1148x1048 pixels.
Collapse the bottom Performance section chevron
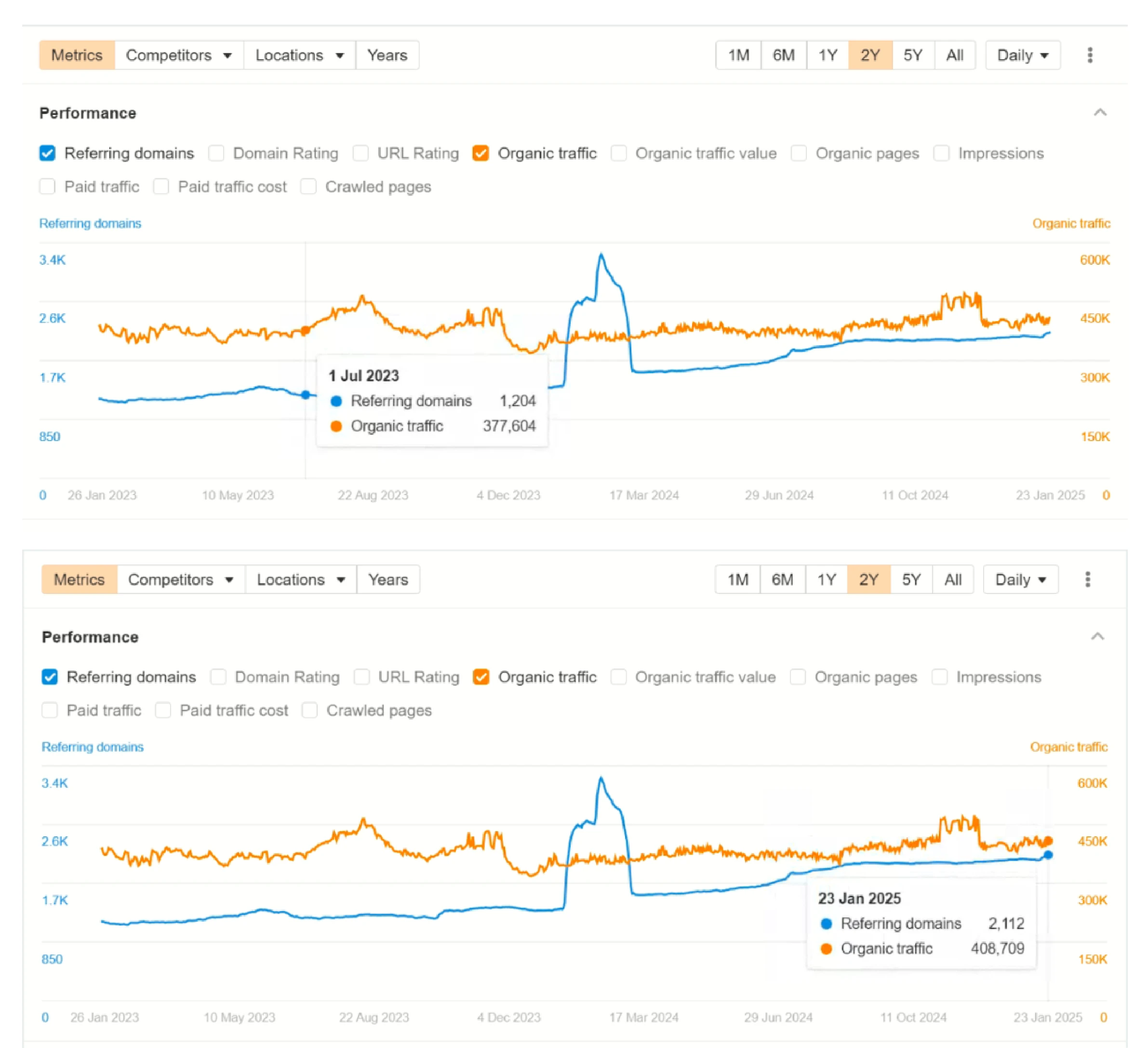(1097, 636)
